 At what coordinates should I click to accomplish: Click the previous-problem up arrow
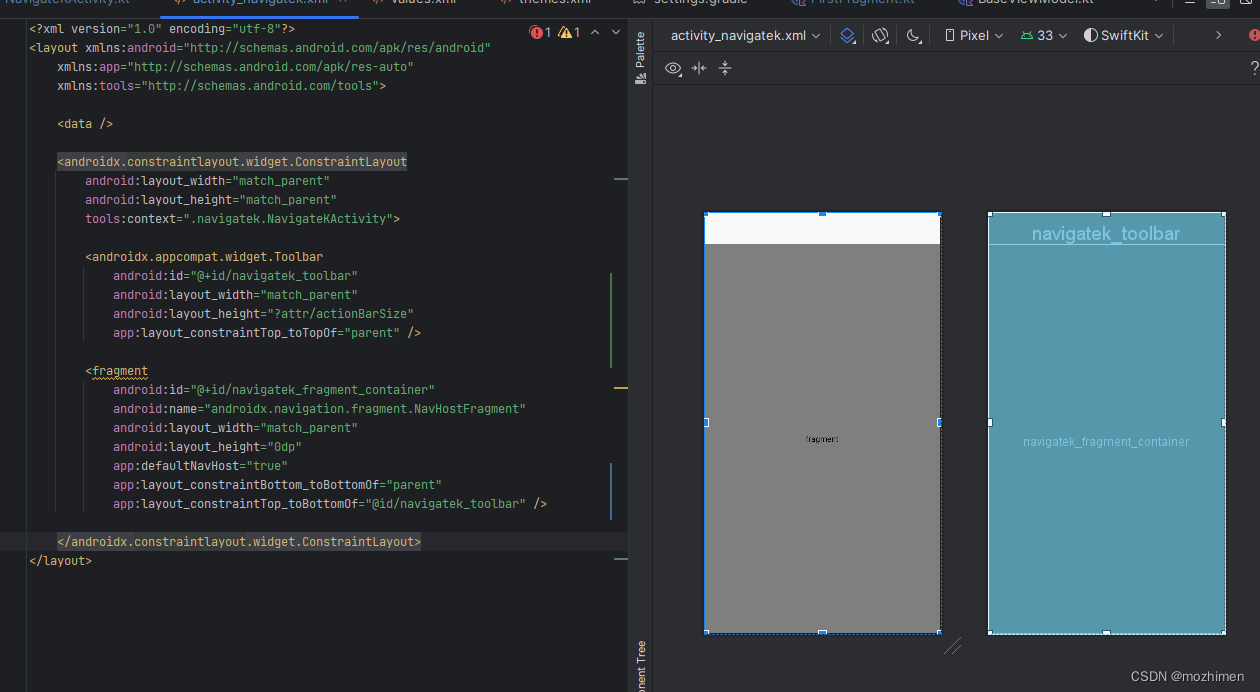[x=597, y=31]
